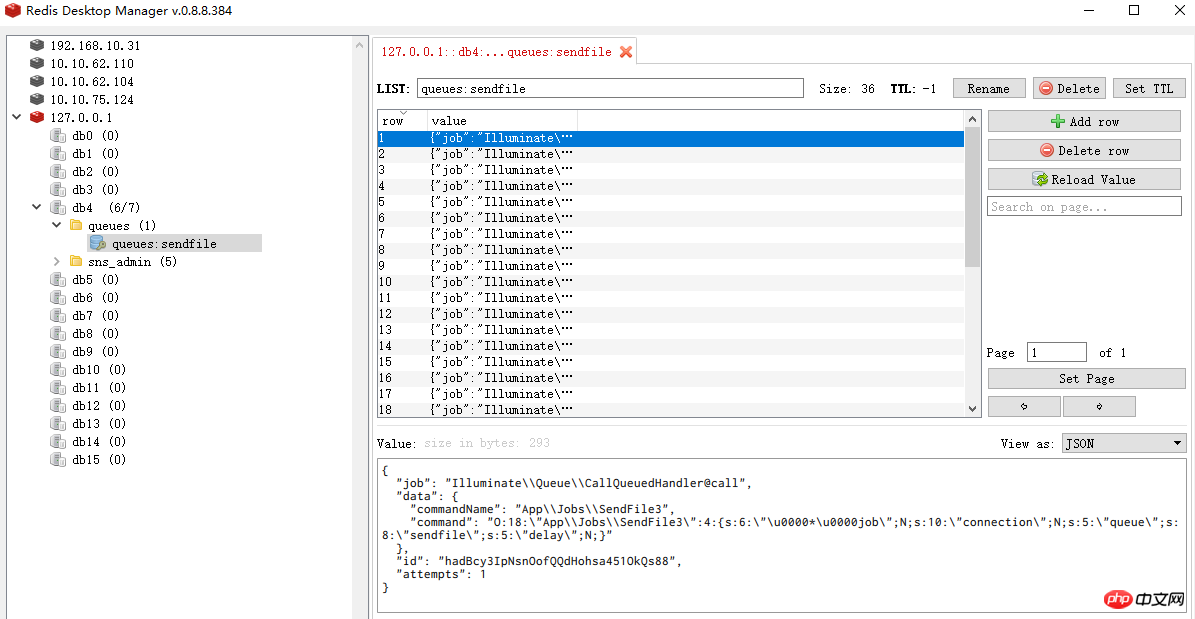Select the db4 database icon

[x=58, y=207]
